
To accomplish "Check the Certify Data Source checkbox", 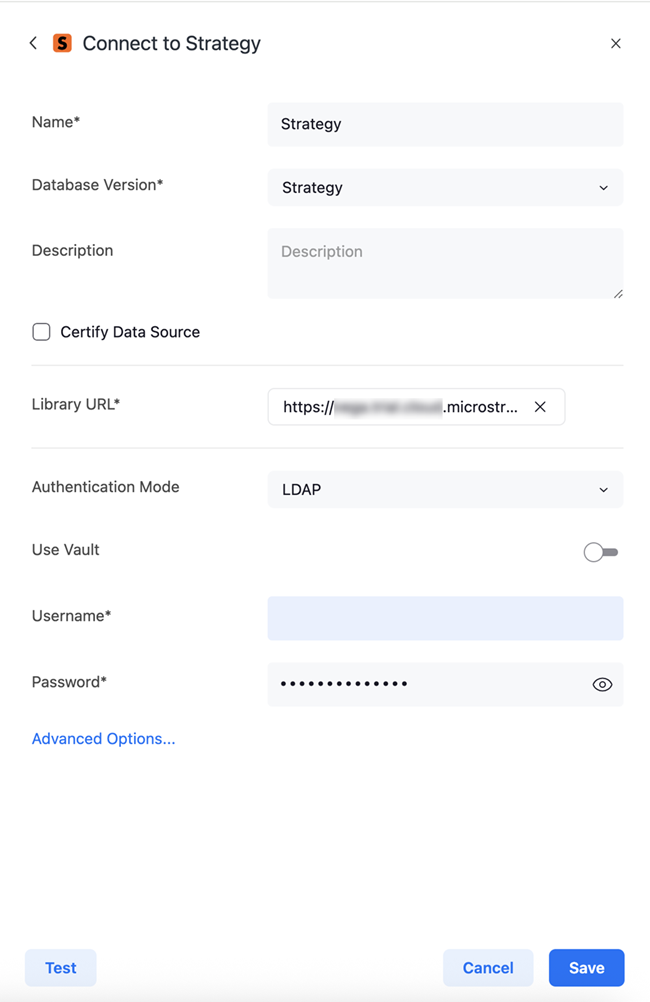I will pyautogui.click(x=41, y=332).
